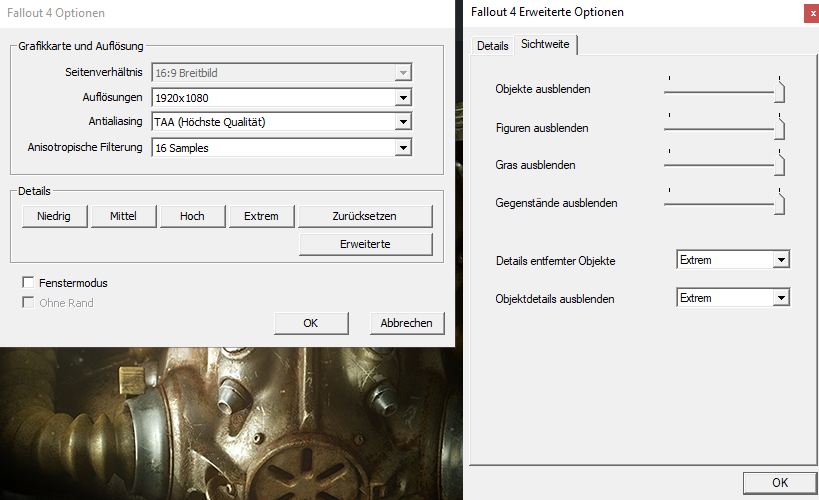The height and width of the screenshot is (500, 819).
Task: Click the Abbrechen button
Action: [407, 323]
